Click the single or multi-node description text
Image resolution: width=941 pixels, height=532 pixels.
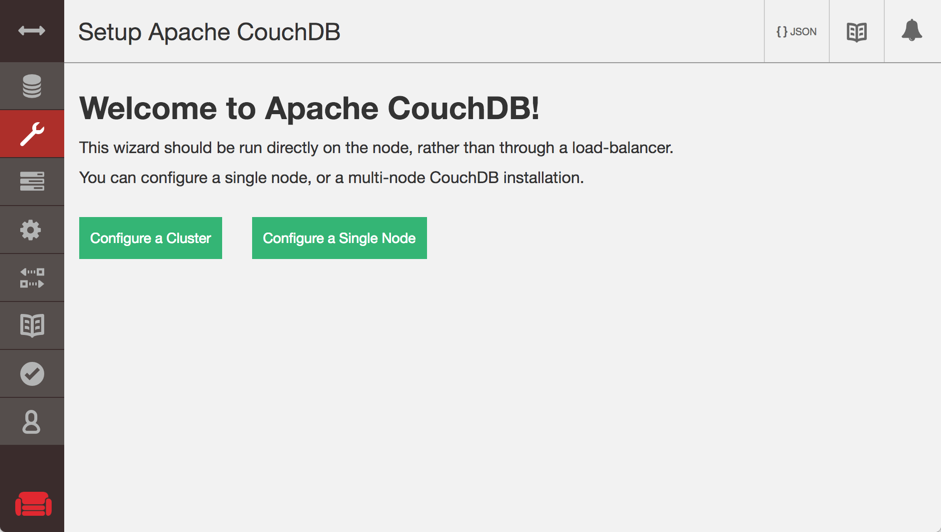pyautogui.click(x=331, y=178)
